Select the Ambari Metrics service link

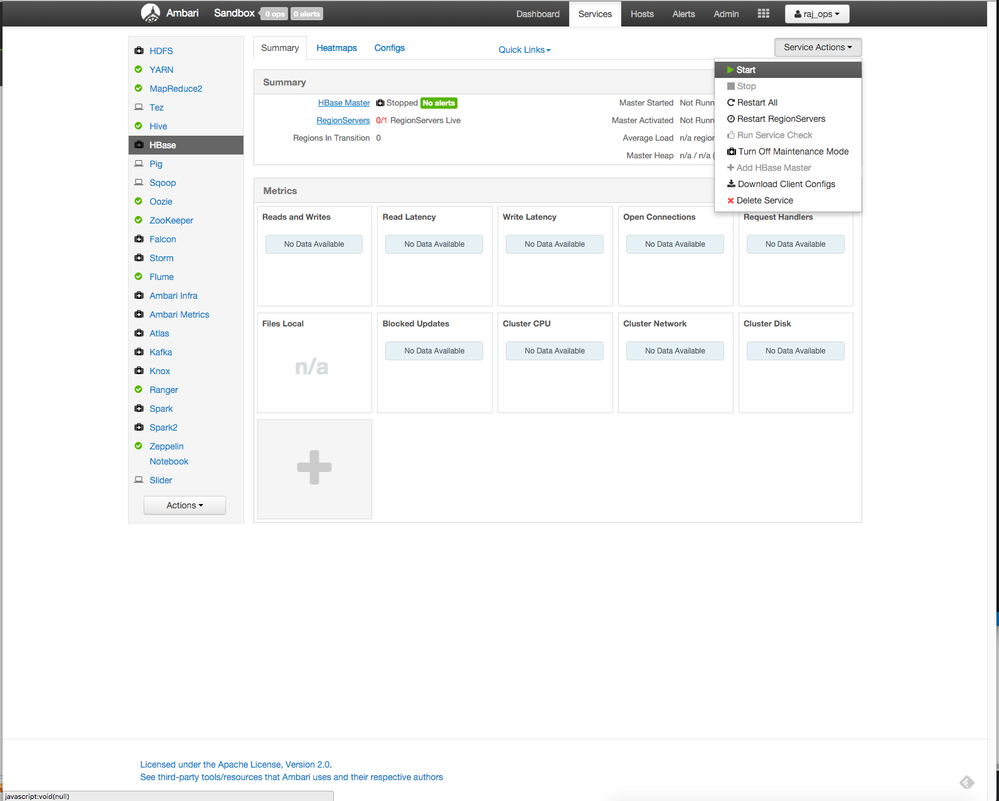point(179,314)
